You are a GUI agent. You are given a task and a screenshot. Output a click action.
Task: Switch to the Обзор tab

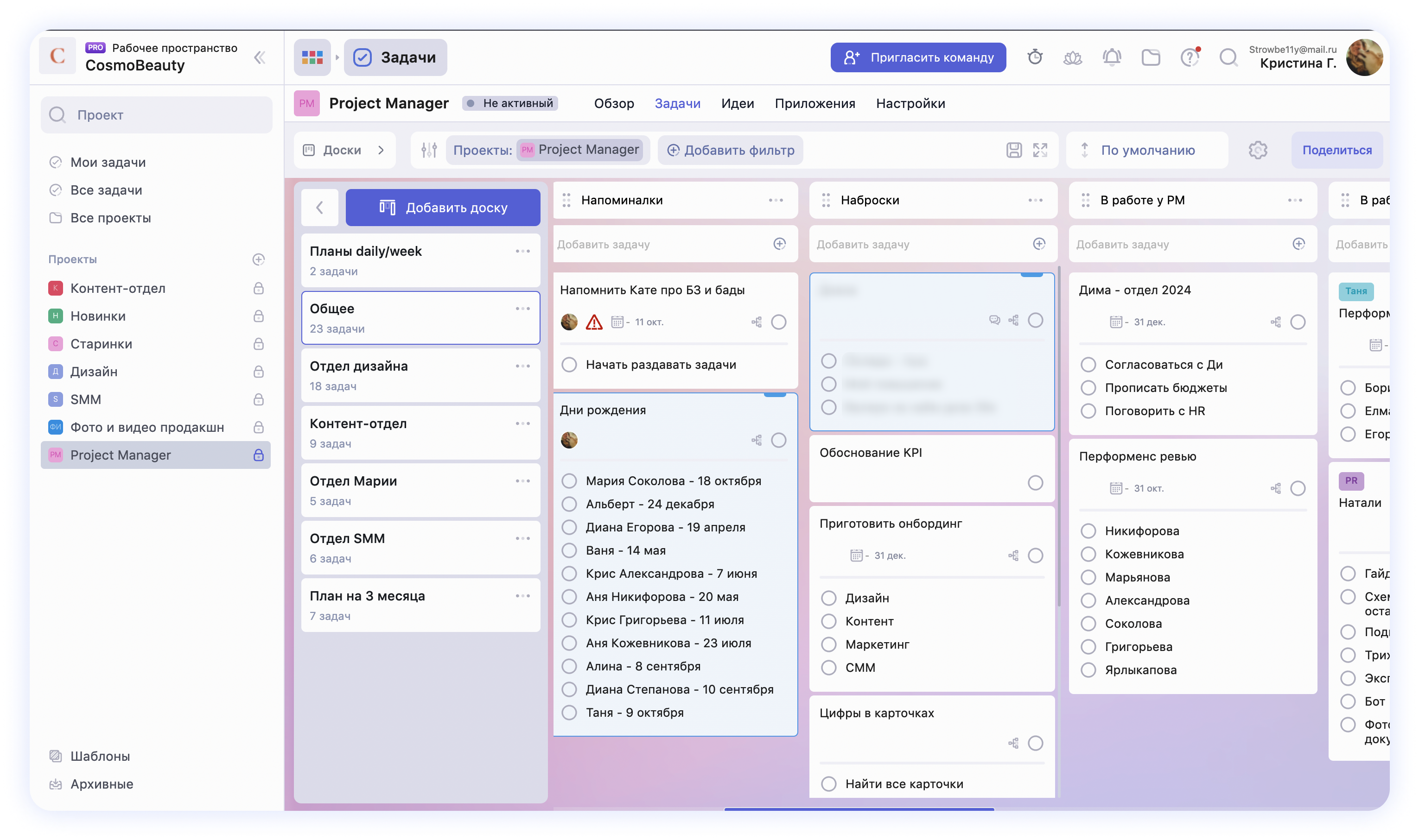[614, 104]
